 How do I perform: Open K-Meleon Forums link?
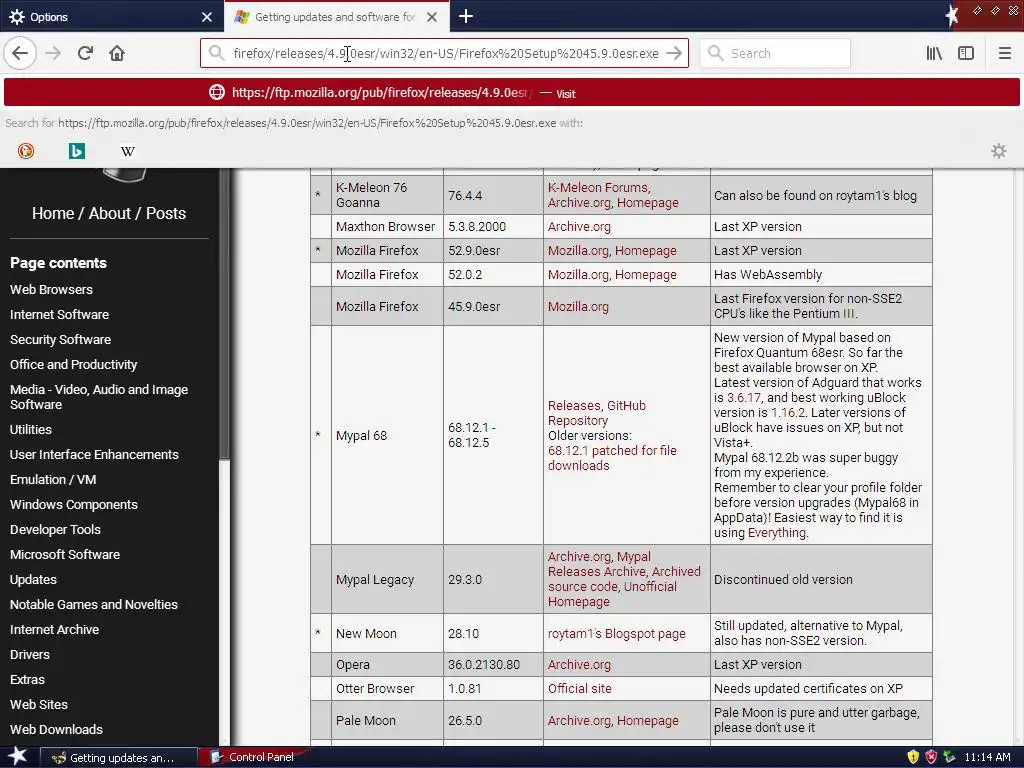598,187
